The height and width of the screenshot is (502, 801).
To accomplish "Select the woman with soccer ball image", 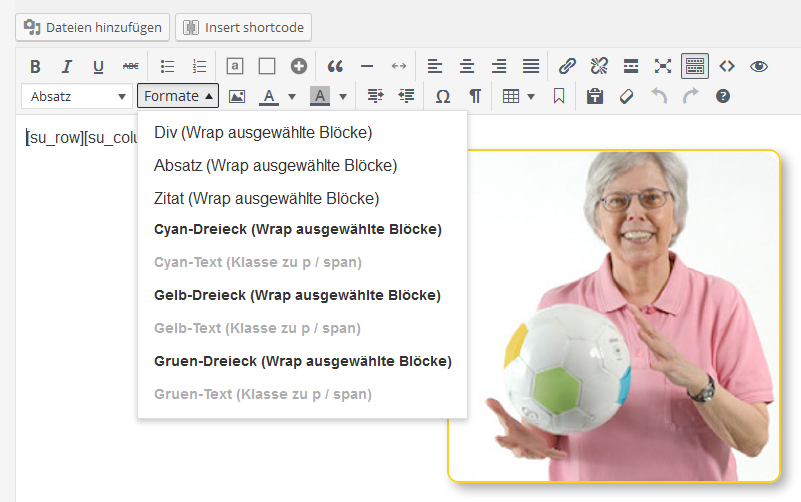I will (613, 316).
